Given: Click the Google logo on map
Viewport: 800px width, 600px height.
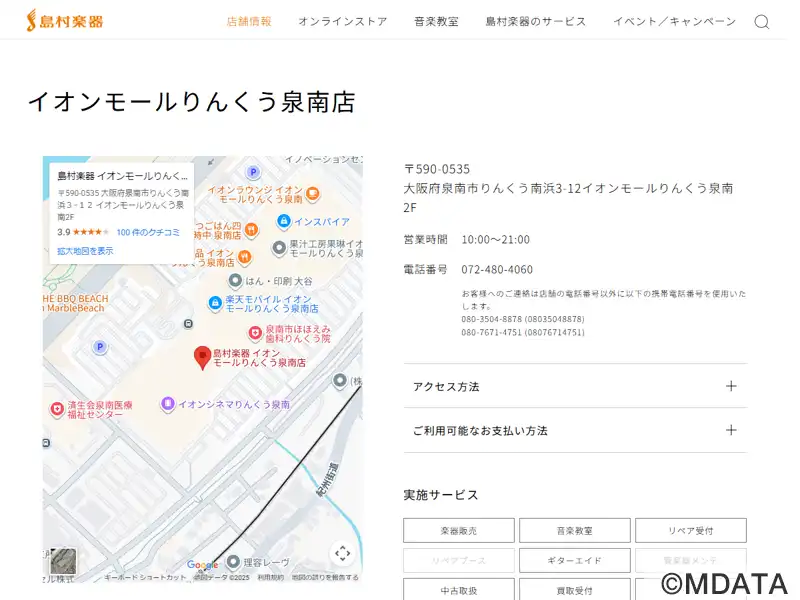Looking at the screenshot, I should point(202,565).
